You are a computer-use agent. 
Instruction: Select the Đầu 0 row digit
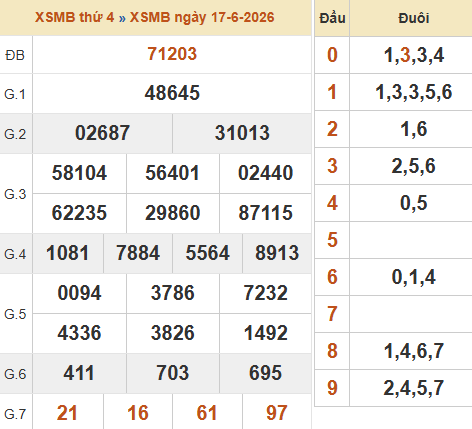[x=332, y=55]
